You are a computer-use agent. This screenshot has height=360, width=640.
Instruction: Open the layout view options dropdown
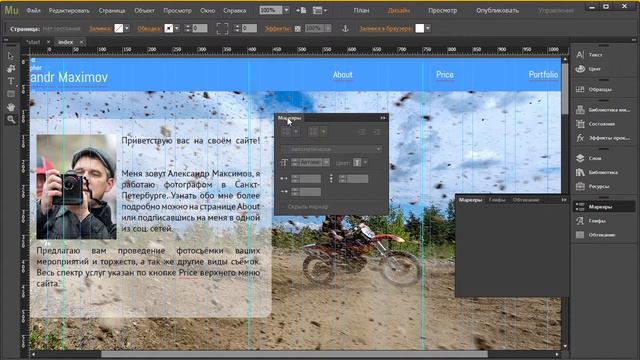pos(320,10)
